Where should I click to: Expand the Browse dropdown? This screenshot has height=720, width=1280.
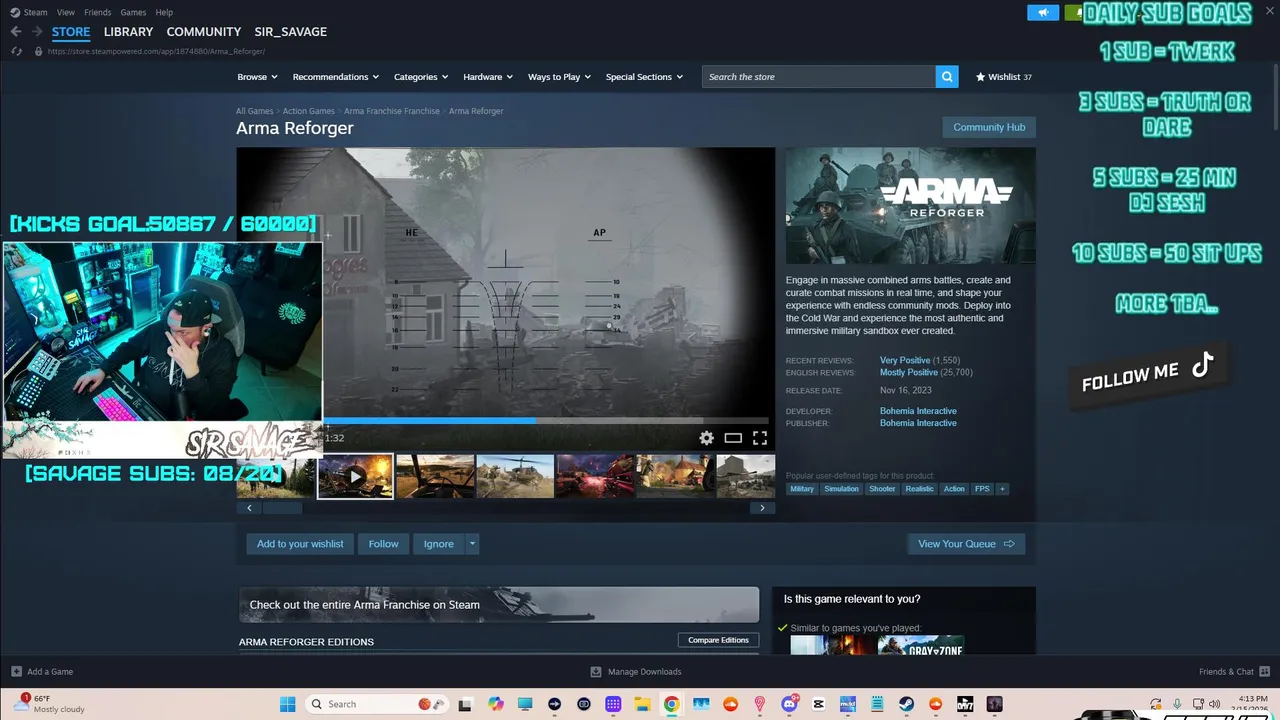258,77
